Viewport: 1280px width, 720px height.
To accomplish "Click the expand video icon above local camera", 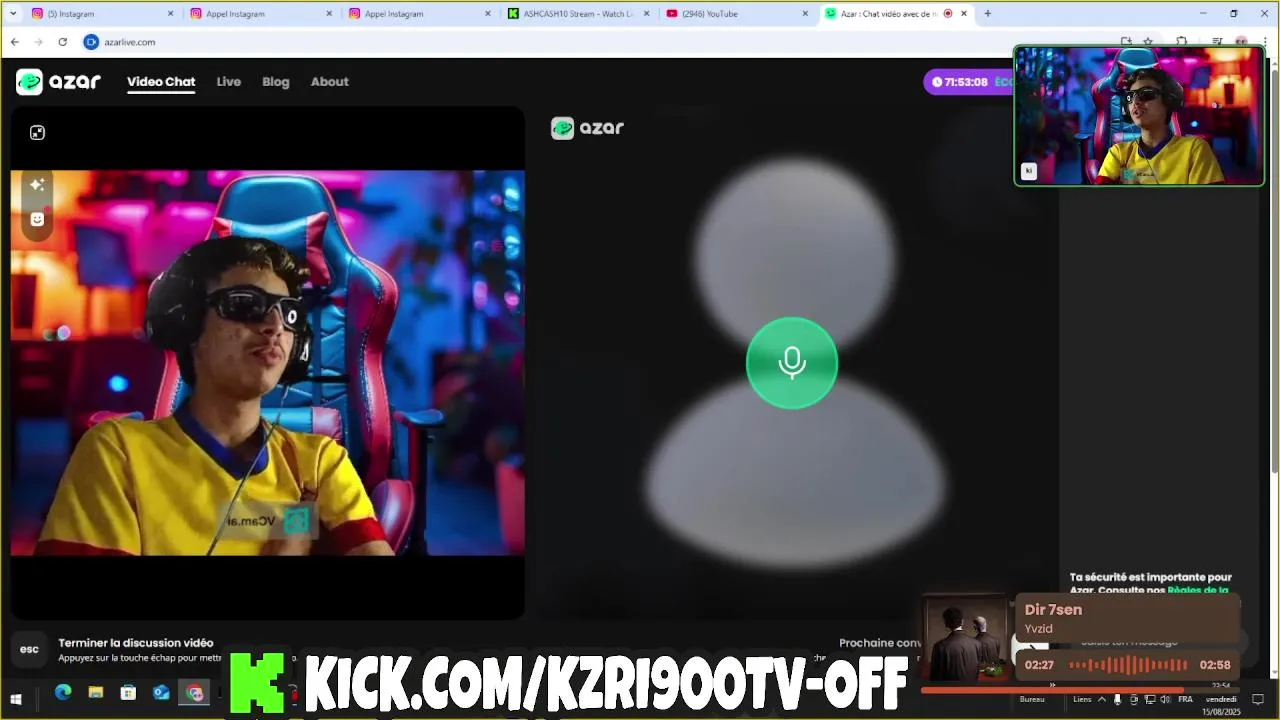I will pyautogui.click(x=37, y=132).
